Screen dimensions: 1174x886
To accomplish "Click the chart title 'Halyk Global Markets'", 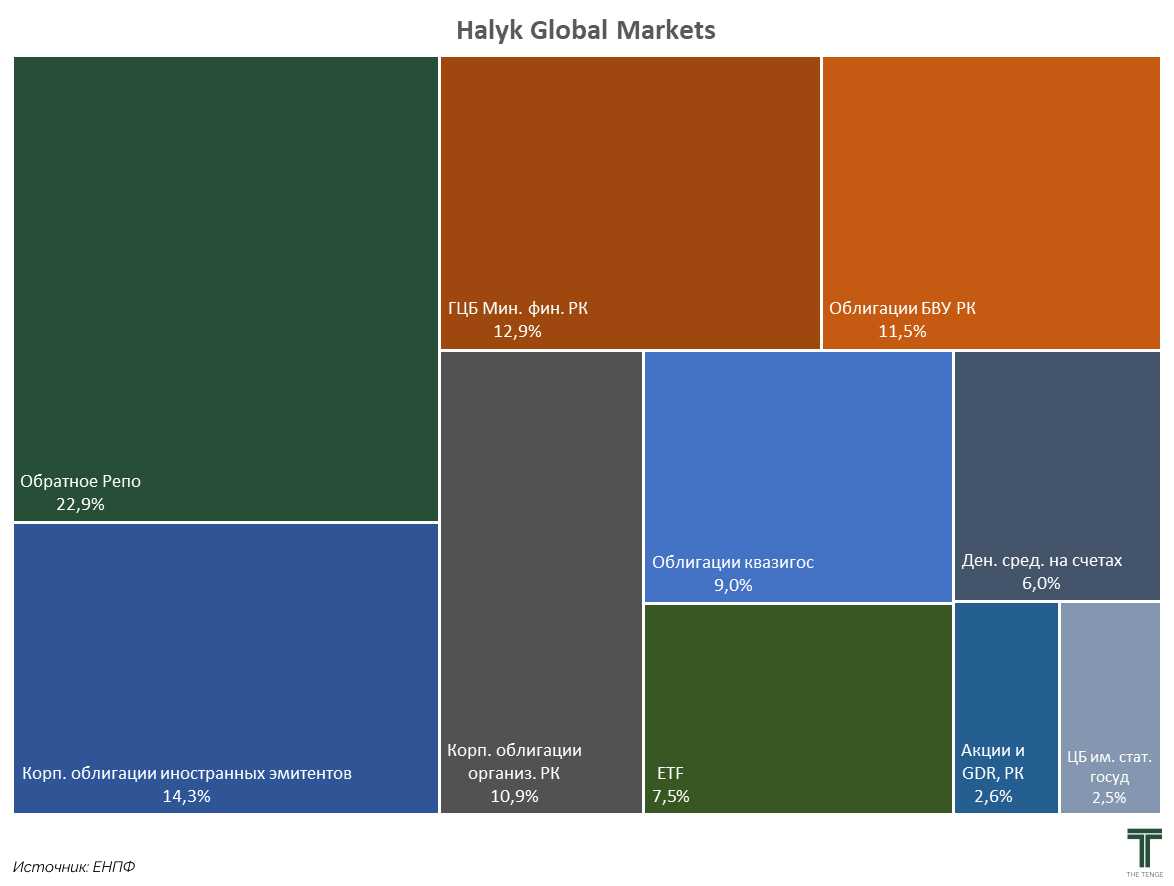I will (x=586, y=30).
